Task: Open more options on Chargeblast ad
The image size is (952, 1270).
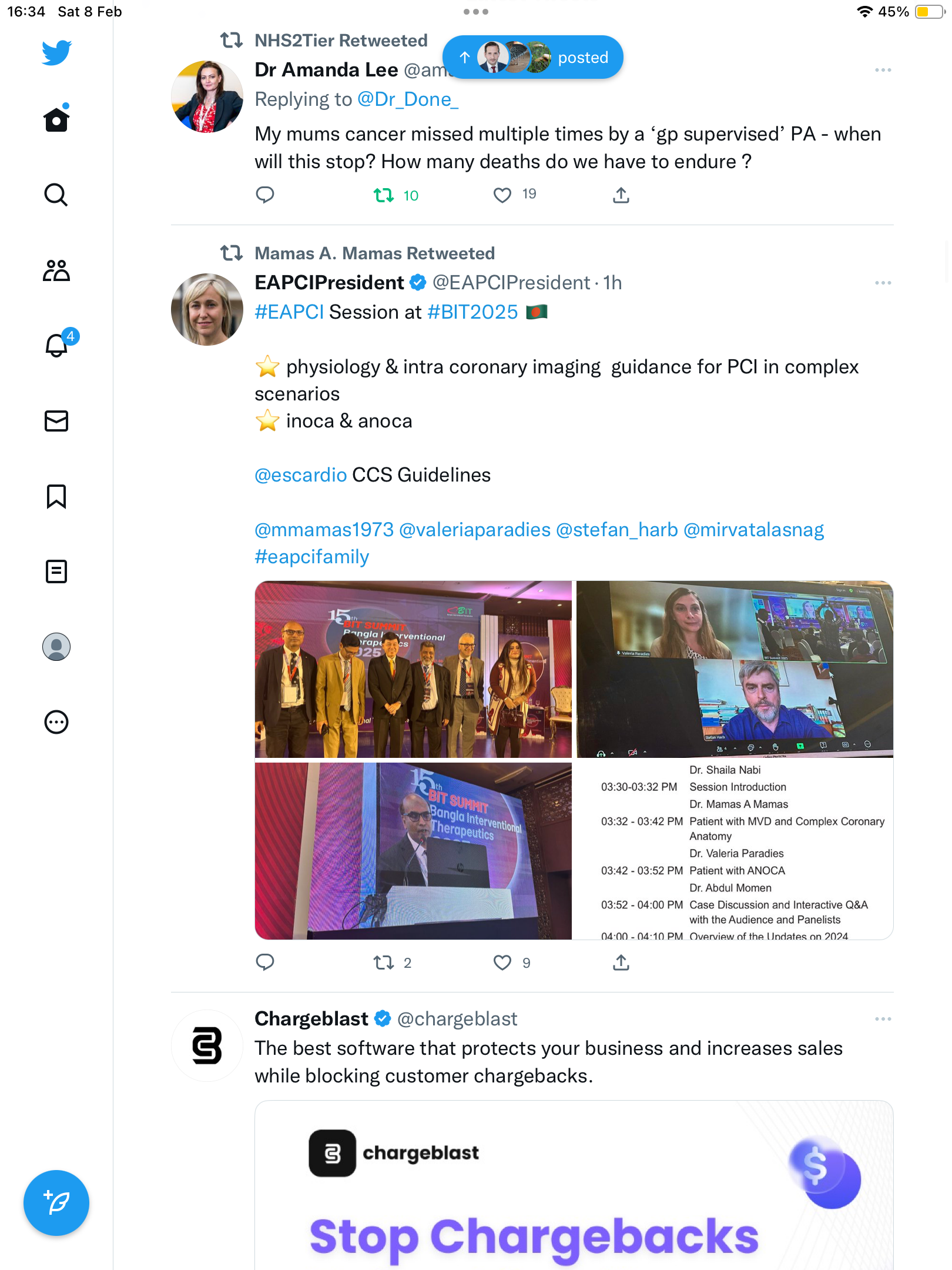Action: pyautogui.click(x=883, y=1019)
